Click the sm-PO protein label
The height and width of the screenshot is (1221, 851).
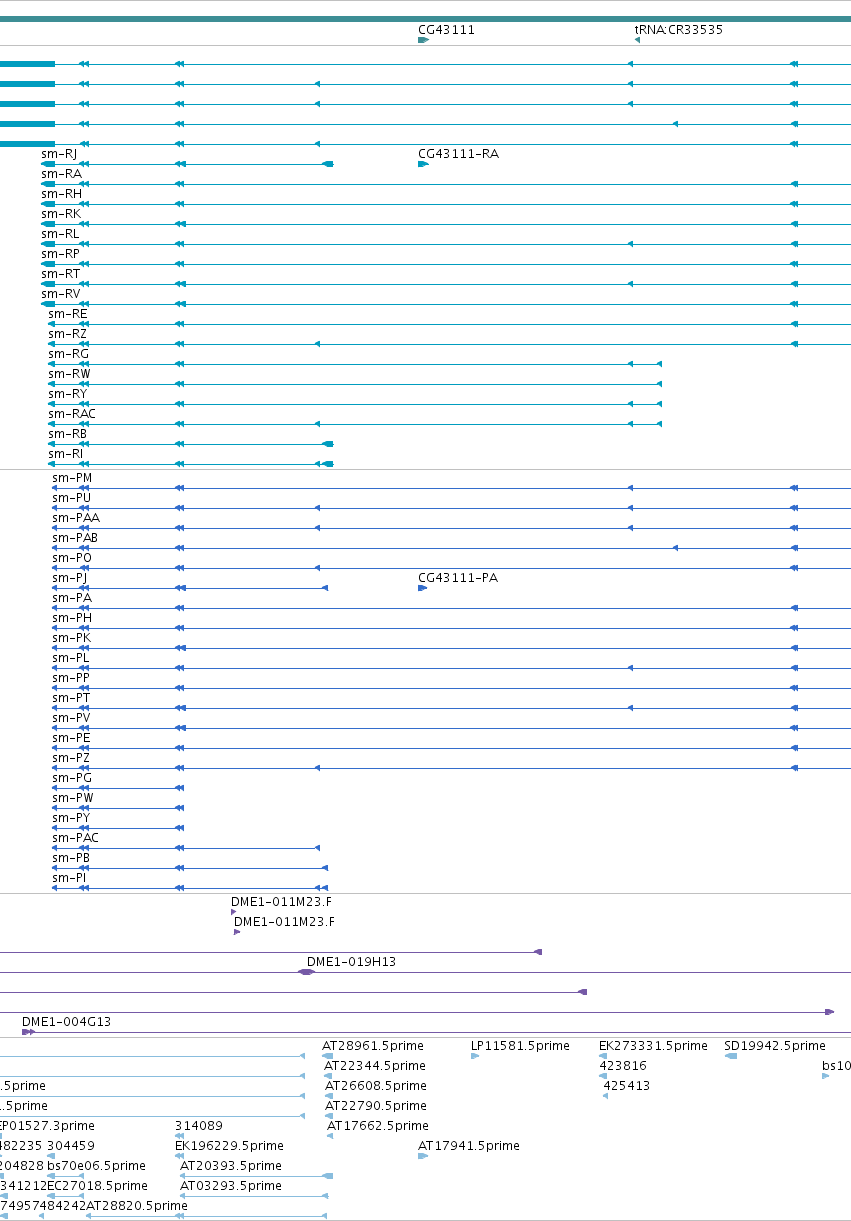(x=72, y=558)
